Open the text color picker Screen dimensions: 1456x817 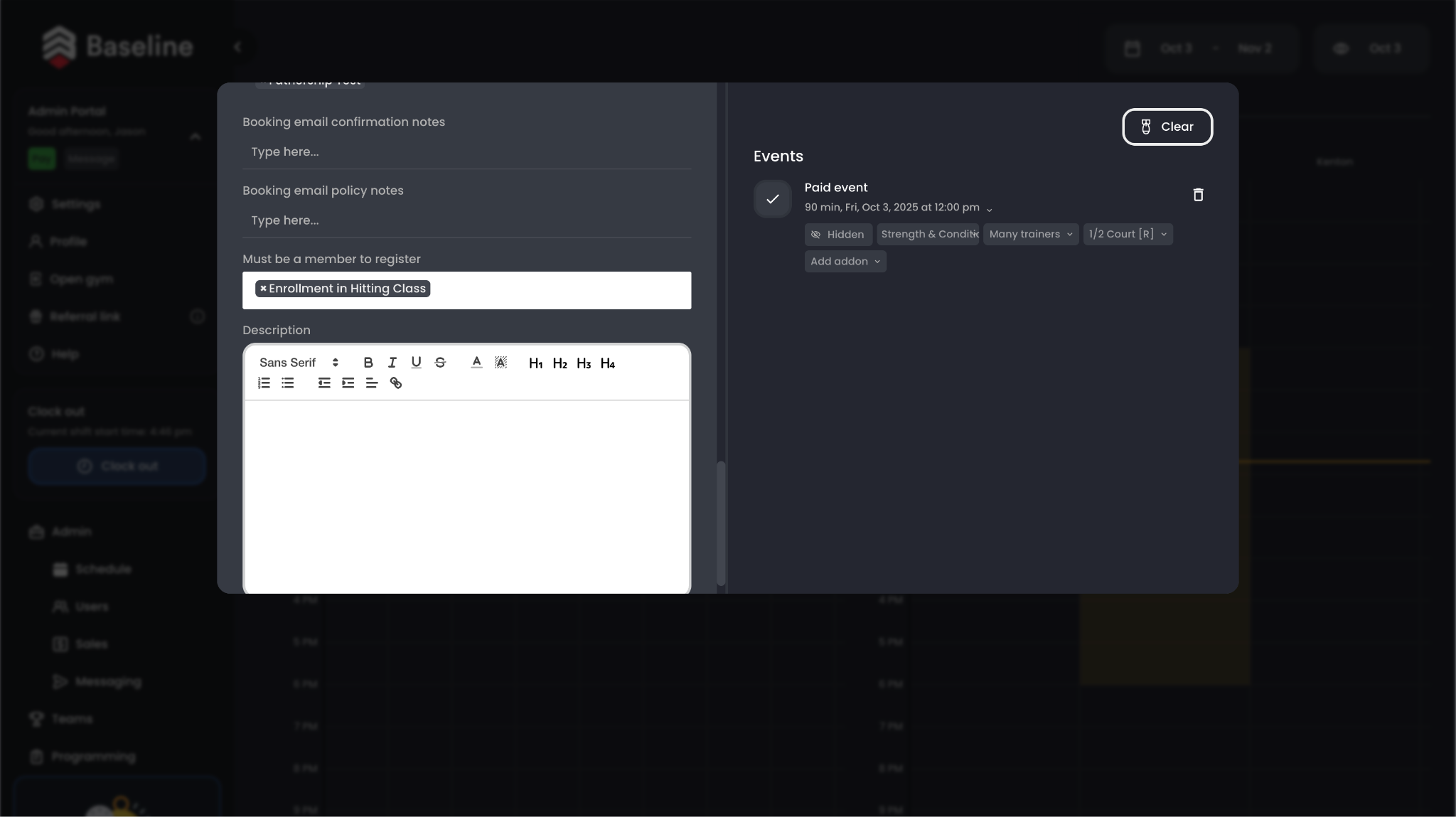(476, 363)
